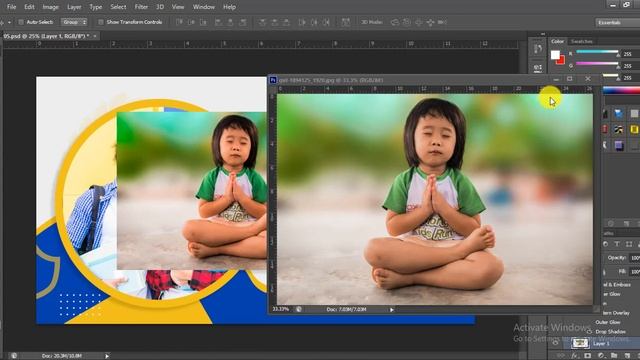
Task: Click the arrow beside Doc: 7.03M/7.03M
Action: pyautogui.click(x=391, y=310)
